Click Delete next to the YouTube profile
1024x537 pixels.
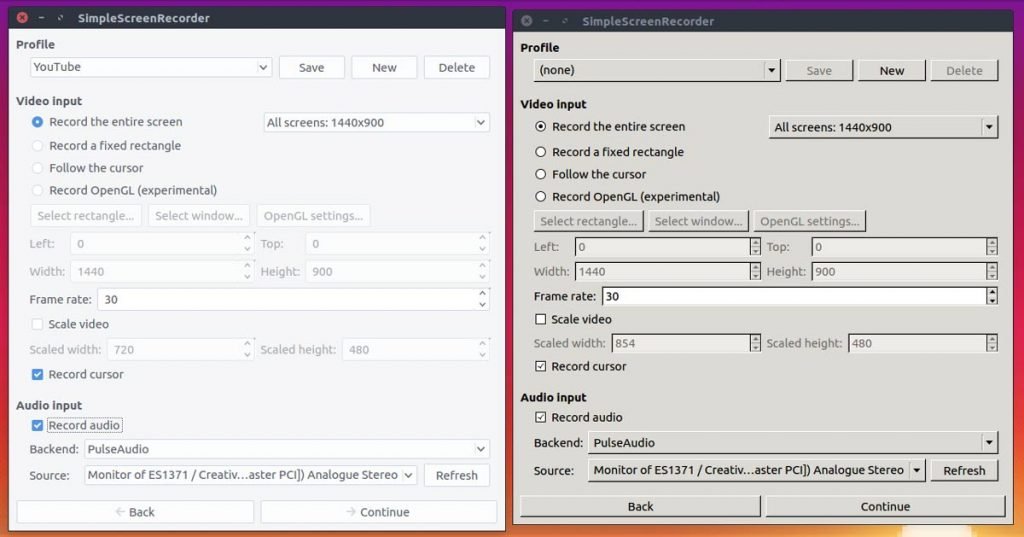[456, 67]
